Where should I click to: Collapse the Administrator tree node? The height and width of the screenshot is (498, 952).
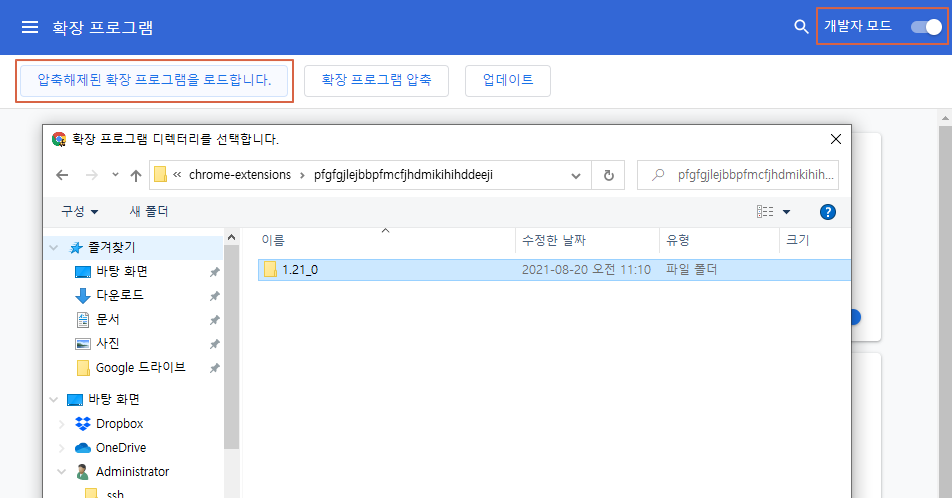tap(61, 472)
